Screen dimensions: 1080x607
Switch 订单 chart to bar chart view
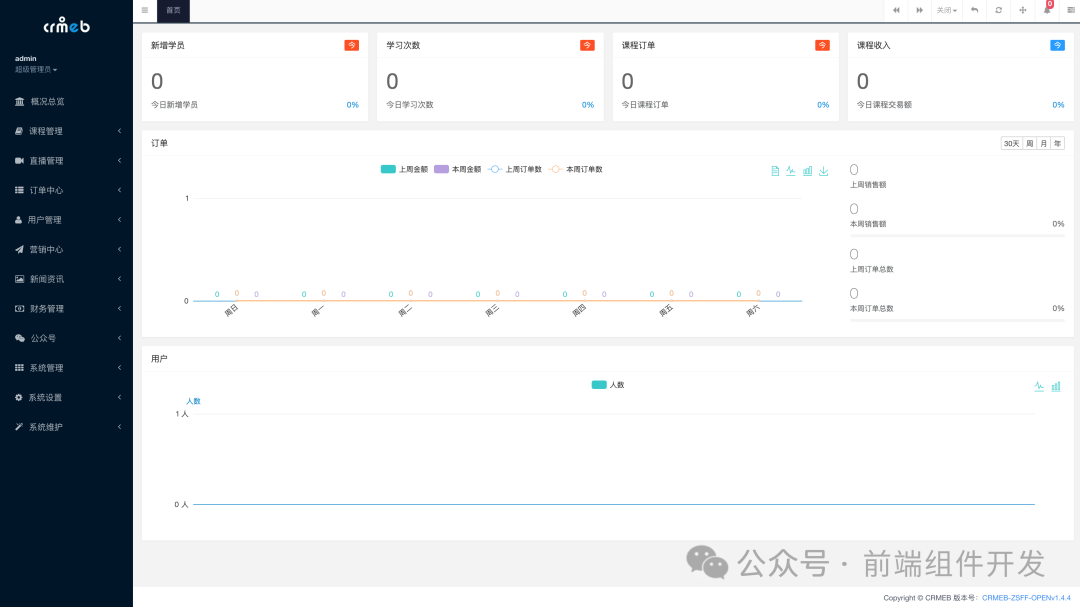pos(807,171)
